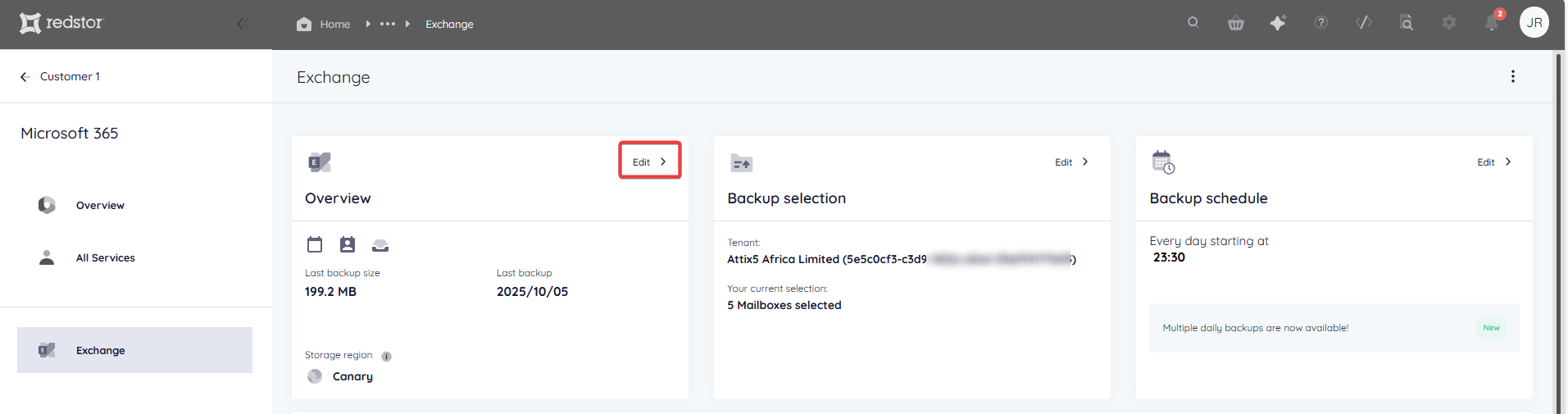Viewport: 1568px width, 414px height.
Task: Click the '23:30' schedule time
Action: click(1169, 257)
